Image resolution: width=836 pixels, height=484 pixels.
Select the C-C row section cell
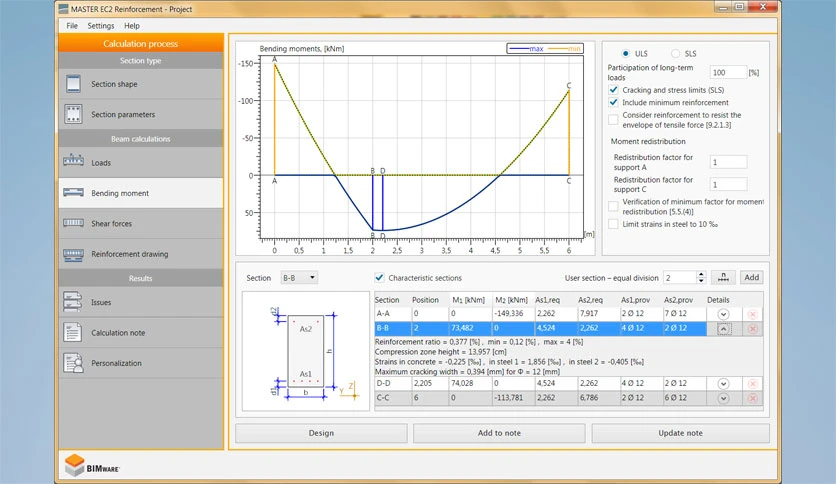(x=392, y=398)
